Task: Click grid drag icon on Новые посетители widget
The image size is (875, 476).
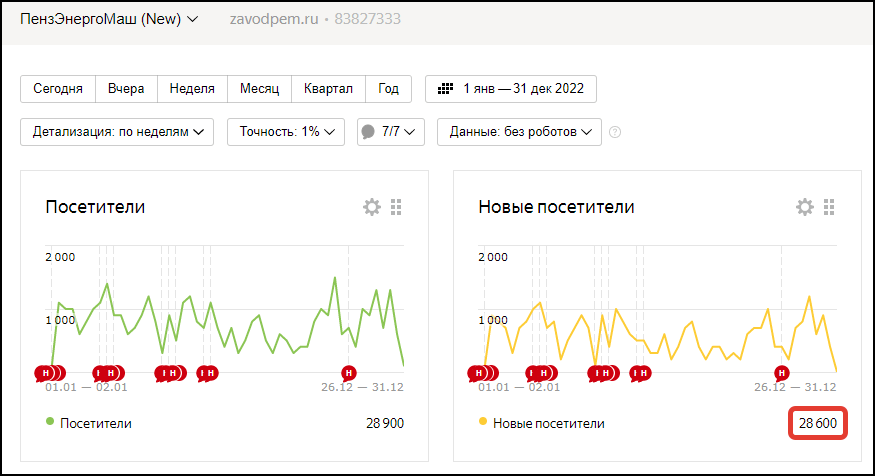Action: [x=829, y=207]
